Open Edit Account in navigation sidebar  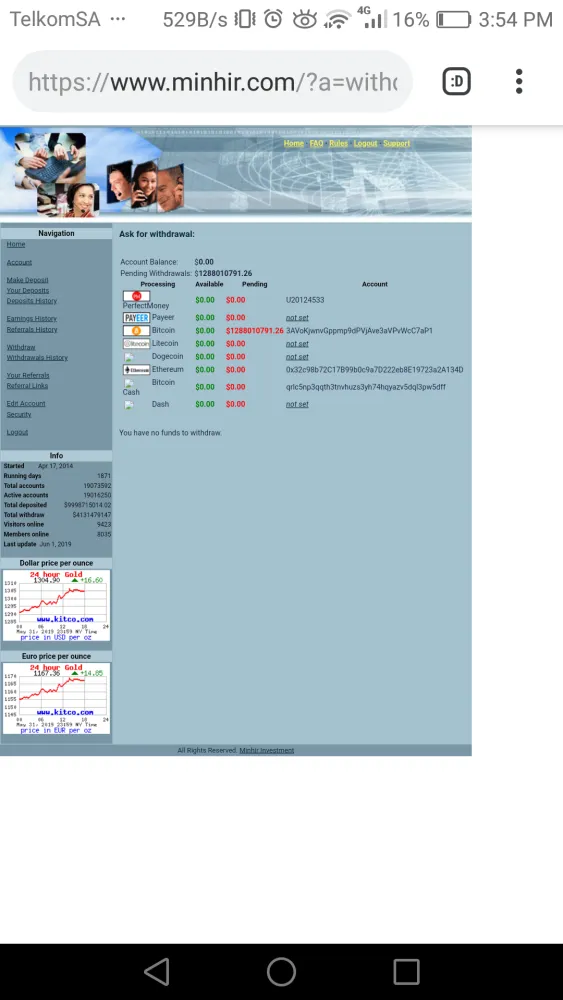[26, 404]
